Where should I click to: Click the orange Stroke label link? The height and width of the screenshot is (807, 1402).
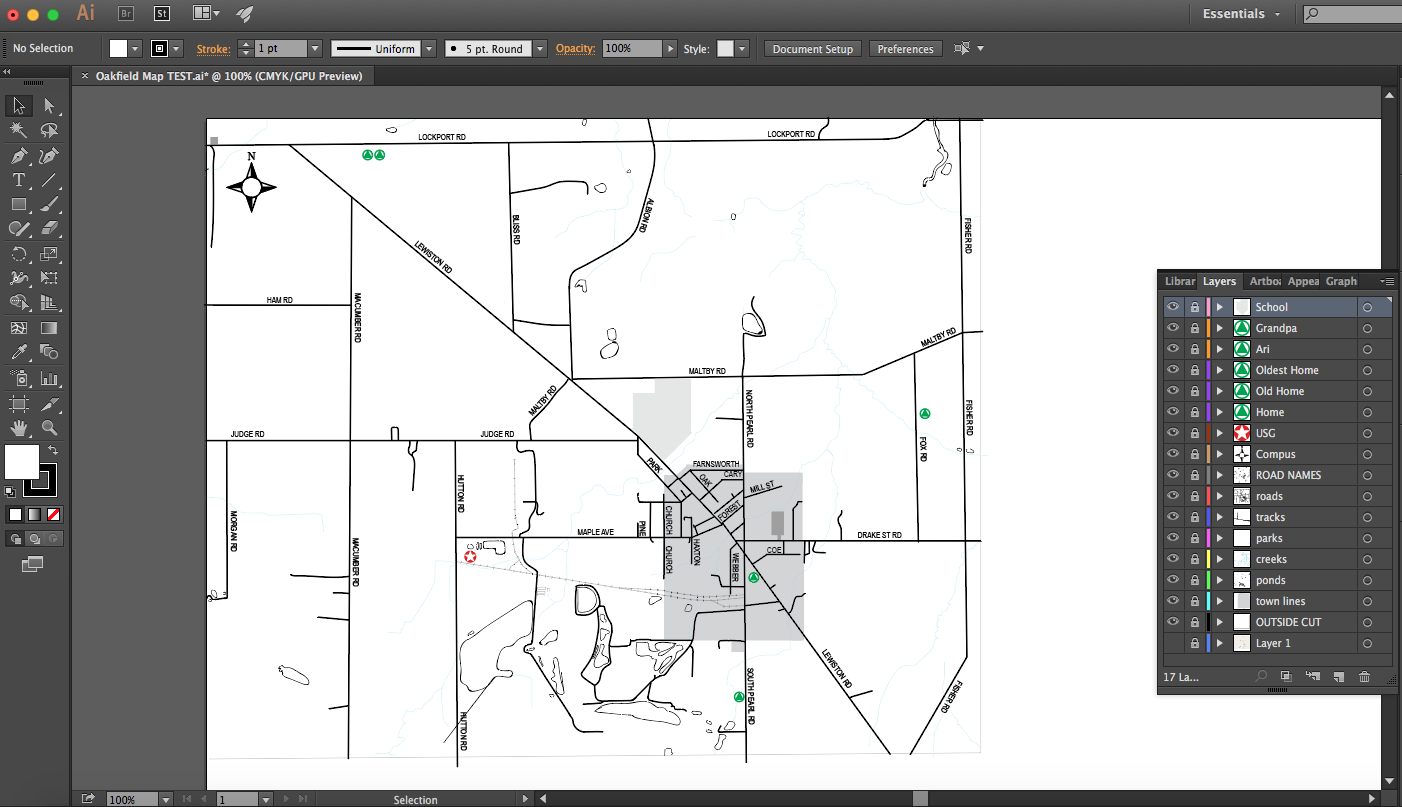point(213,48)
